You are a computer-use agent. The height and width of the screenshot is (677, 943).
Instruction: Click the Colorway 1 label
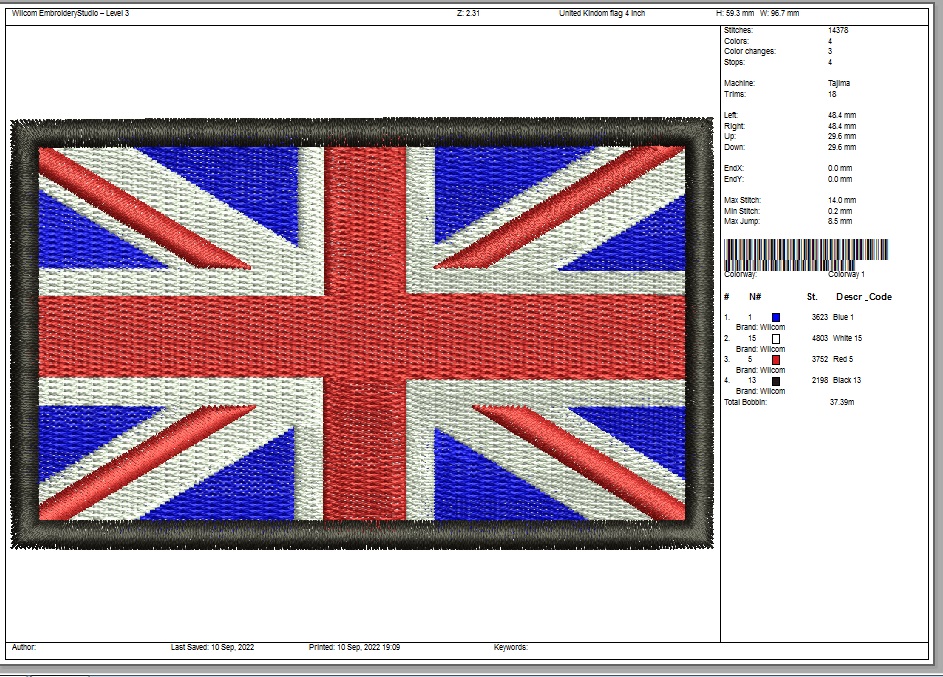tap(846, 273)
